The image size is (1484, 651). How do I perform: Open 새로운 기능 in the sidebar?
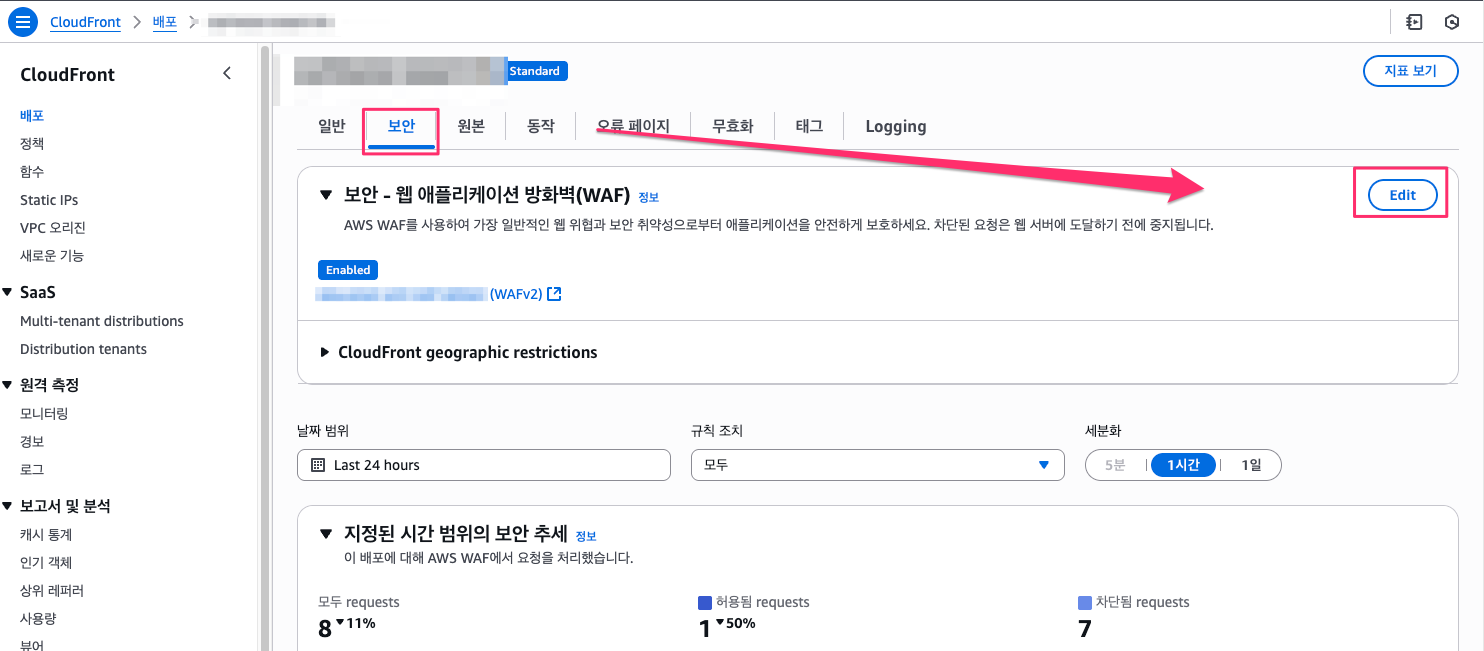pyautogui.click(x=52, y=256)
